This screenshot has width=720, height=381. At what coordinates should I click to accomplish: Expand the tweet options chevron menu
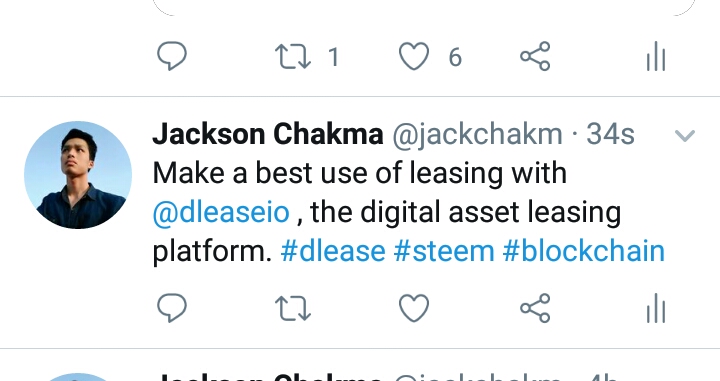(x=685, y=135)
